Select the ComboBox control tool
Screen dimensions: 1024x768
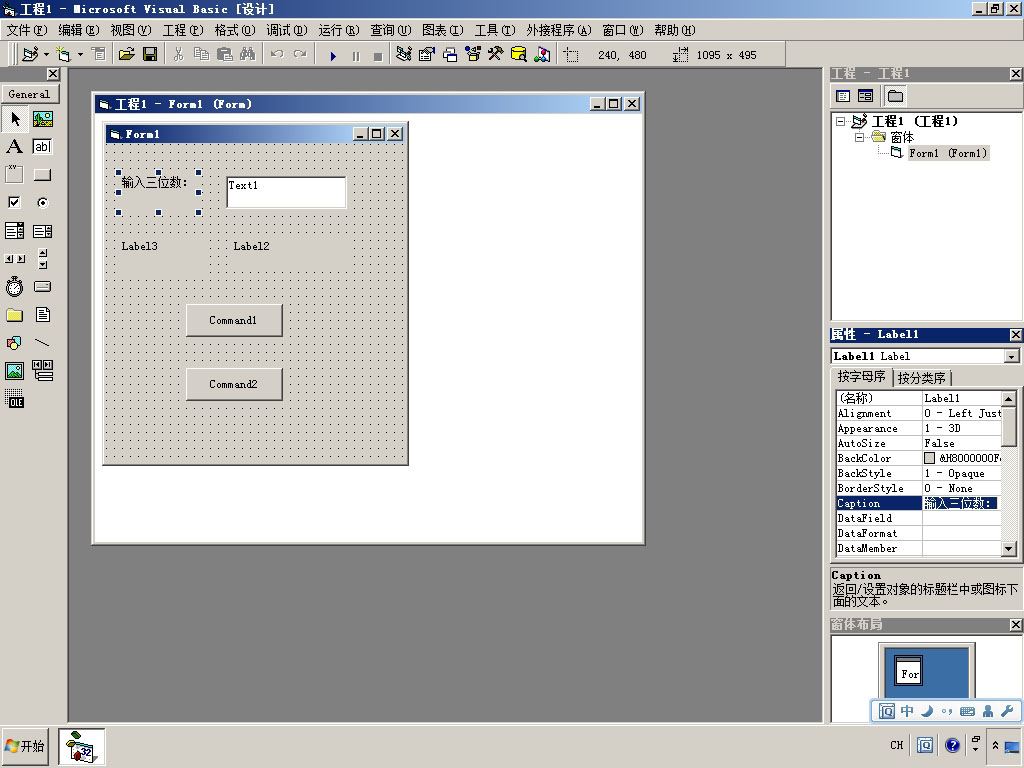[x=14, y=231]
